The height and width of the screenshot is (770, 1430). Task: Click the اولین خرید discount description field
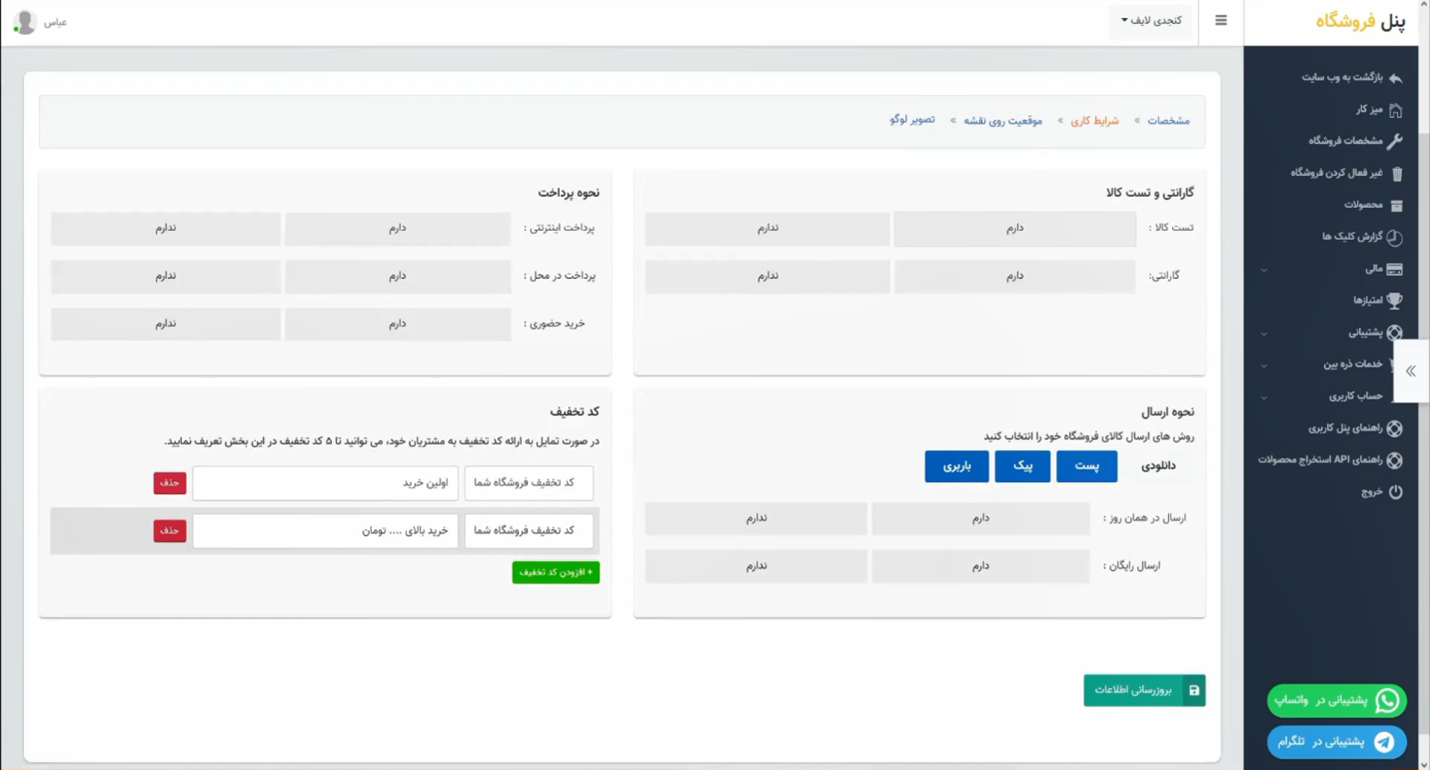[x=325, y=483]
